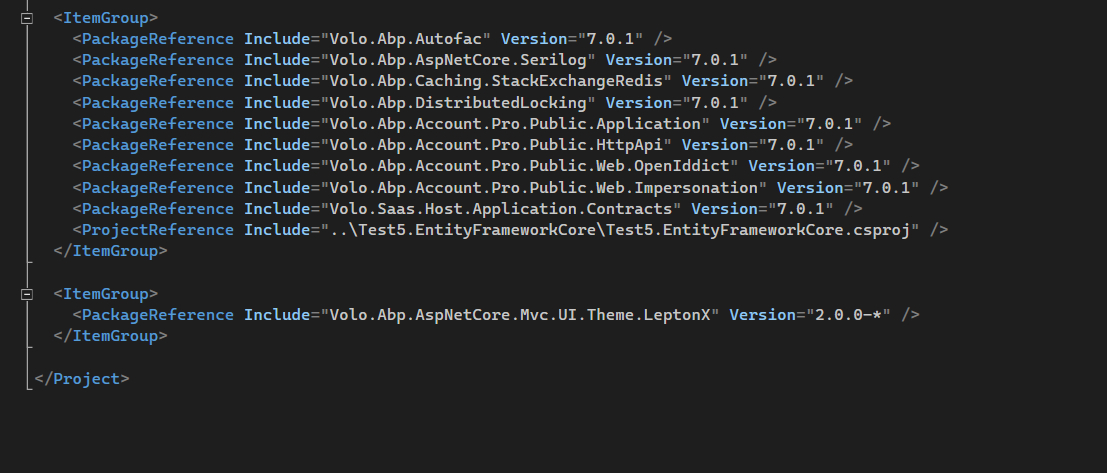Click on Volo.Abp.DistributedLocking package name
The height and width of the screenshot is (473, 1107).
tap(457, 102)
